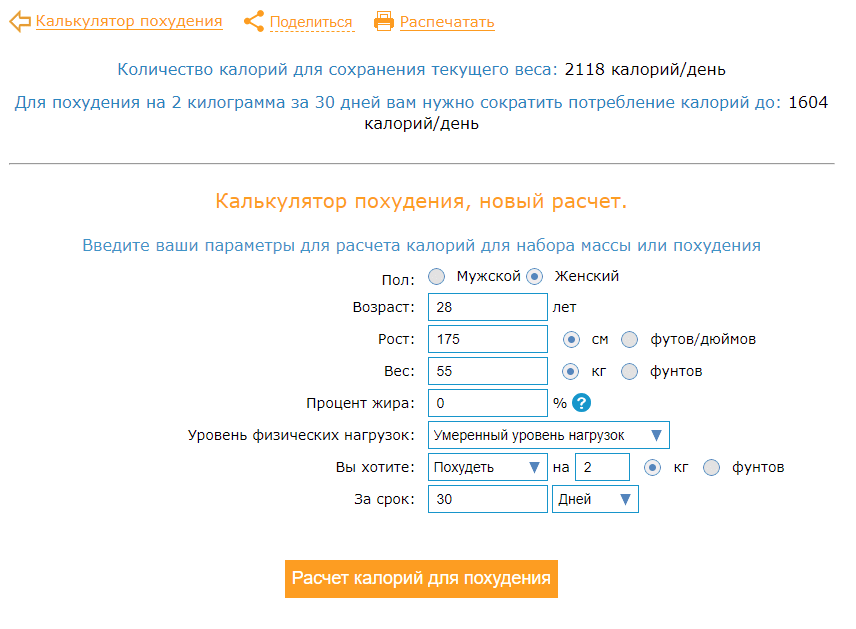Click the printer icon
This screenshot has height=629, width=856.
(383, 21)
